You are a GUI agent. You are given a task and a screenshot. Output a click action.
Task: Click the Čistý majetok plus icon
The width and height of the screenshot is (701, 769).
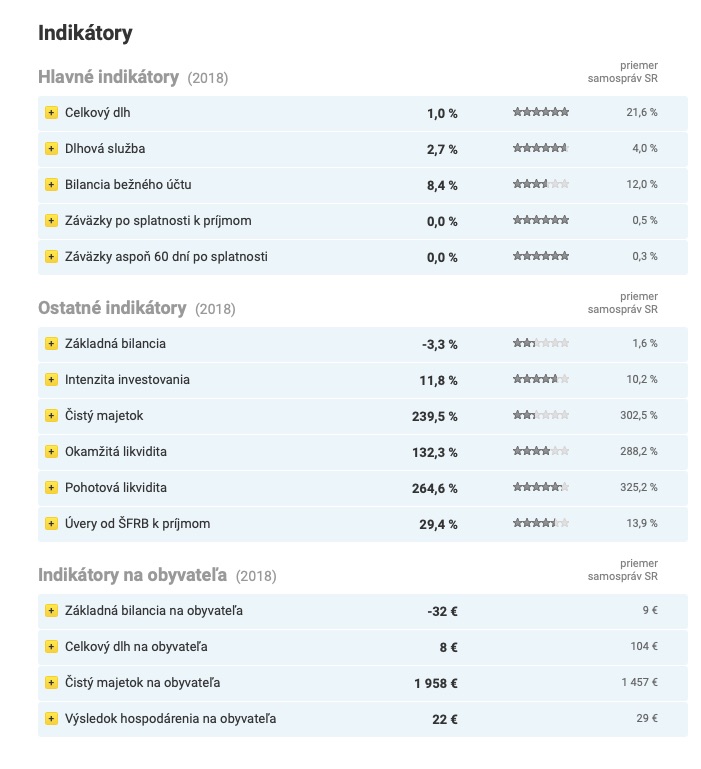coord(51,416)
